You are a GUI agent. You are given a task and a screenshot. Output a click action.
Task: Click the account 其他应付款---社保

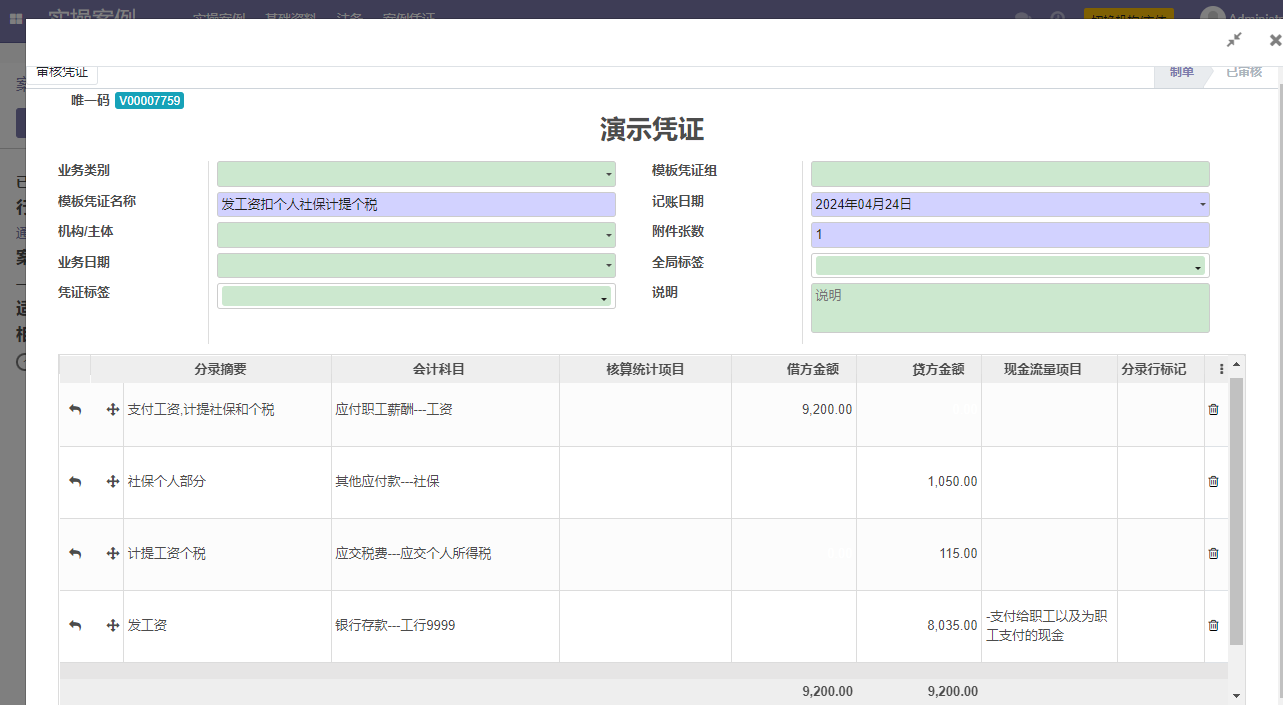click(387, 481)
